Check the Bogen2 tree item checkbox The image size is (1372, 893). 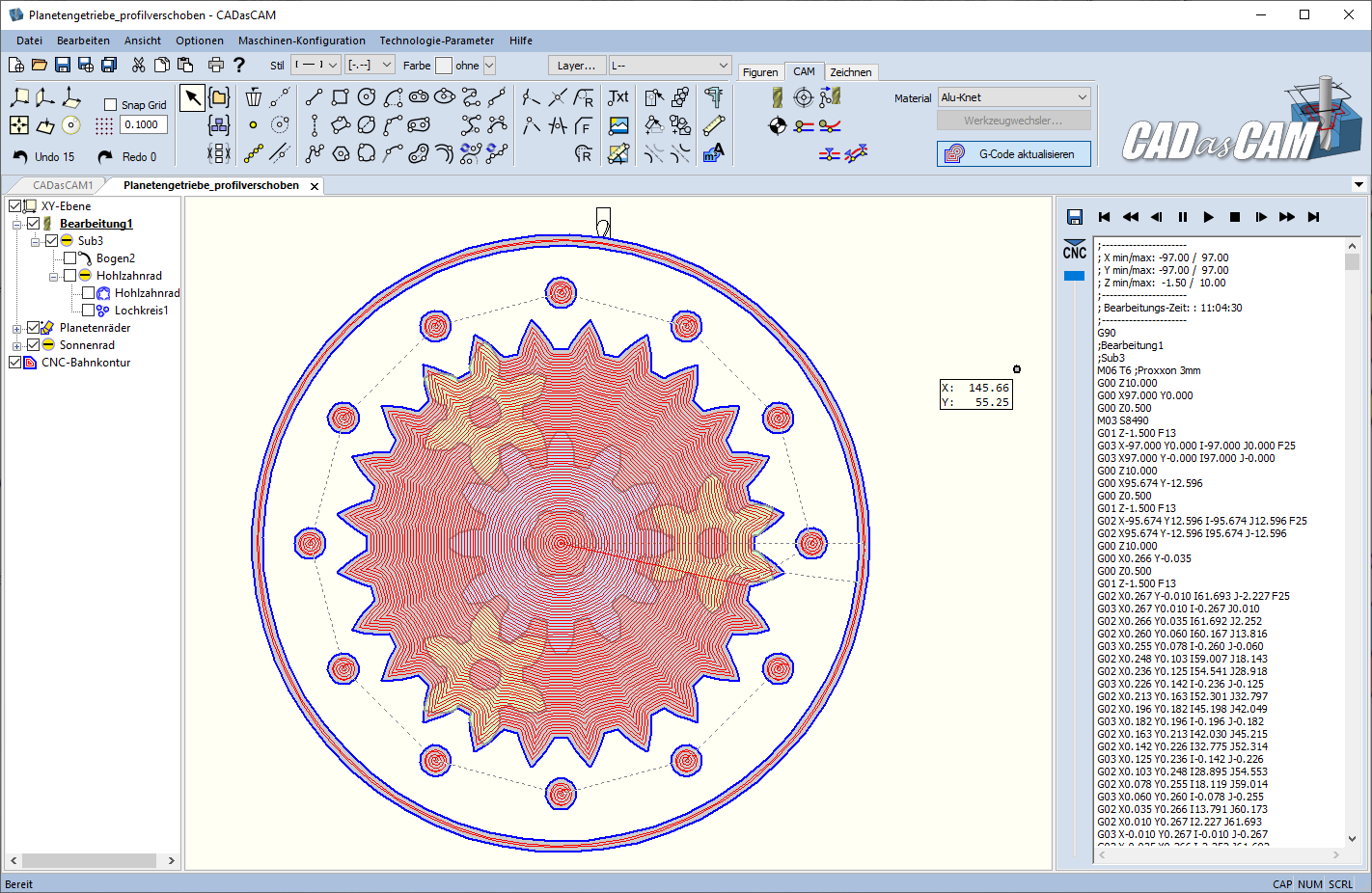(70, 258)
